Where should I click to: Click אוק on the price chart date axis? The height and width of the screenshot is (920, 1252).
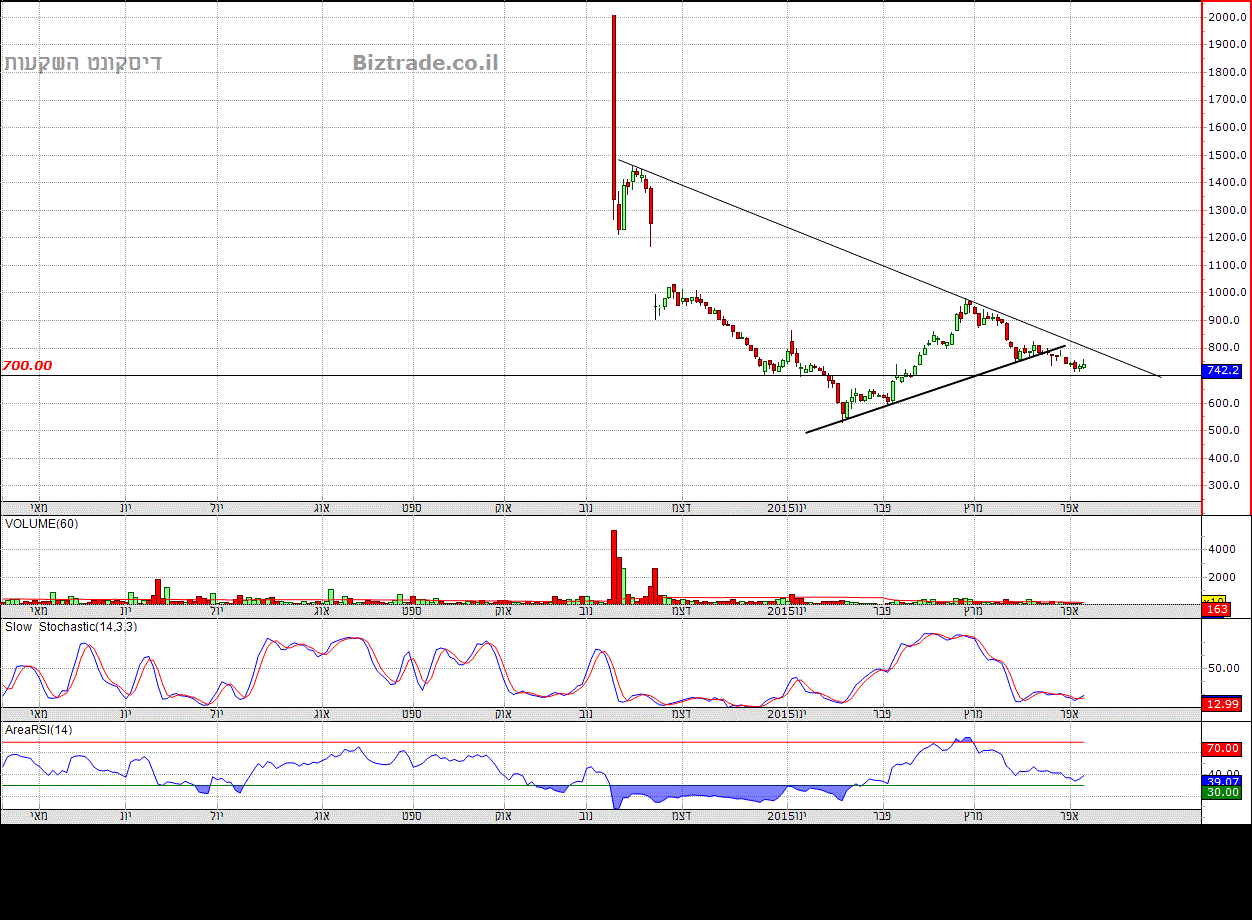504,508
